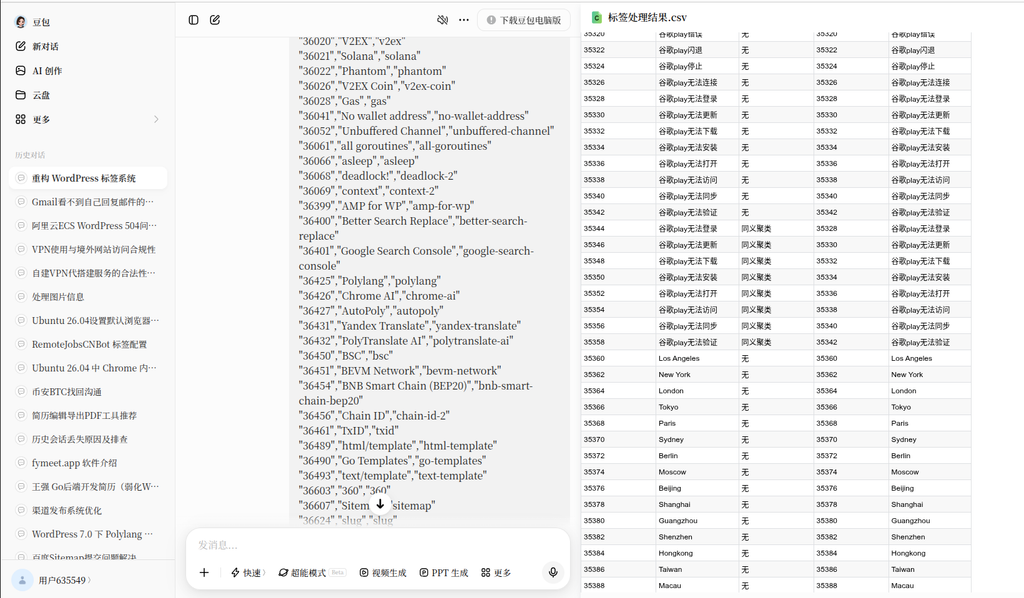Open 更多 tools in input bar
The image size is (1024, 598).
pos(496,573)
